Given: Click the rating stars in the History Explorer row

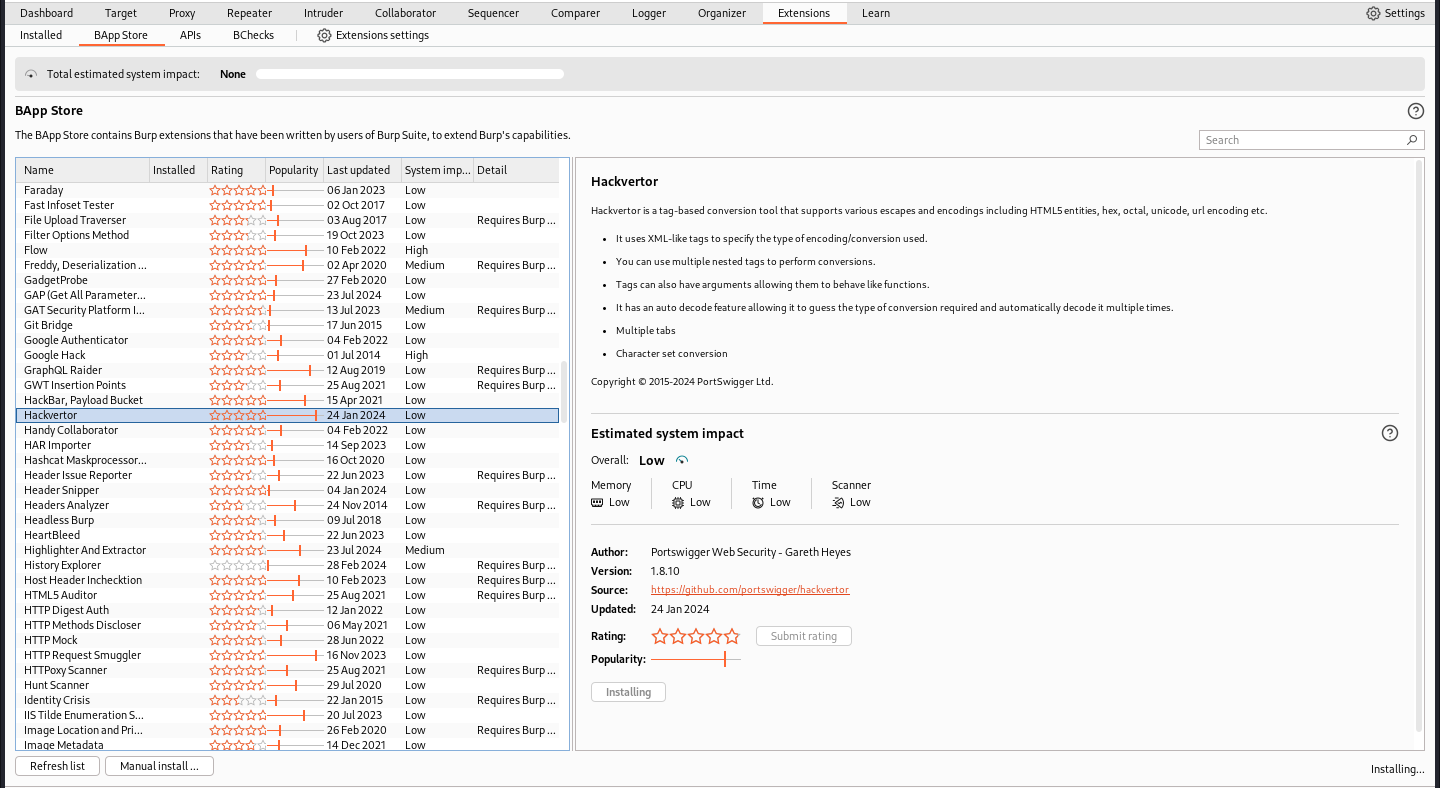Looking at the screenshot, I should point(239,565).
